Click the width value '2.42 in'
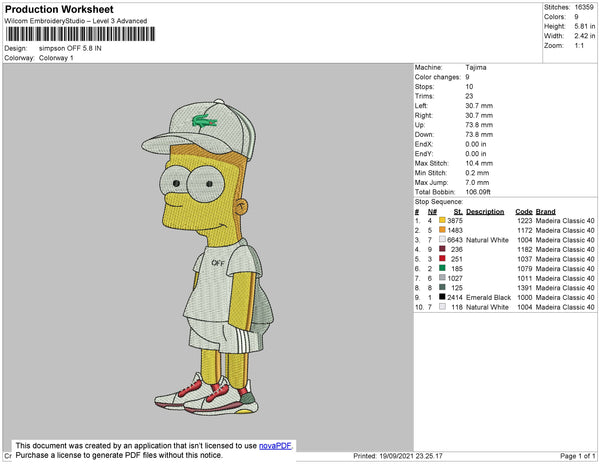 585,36
